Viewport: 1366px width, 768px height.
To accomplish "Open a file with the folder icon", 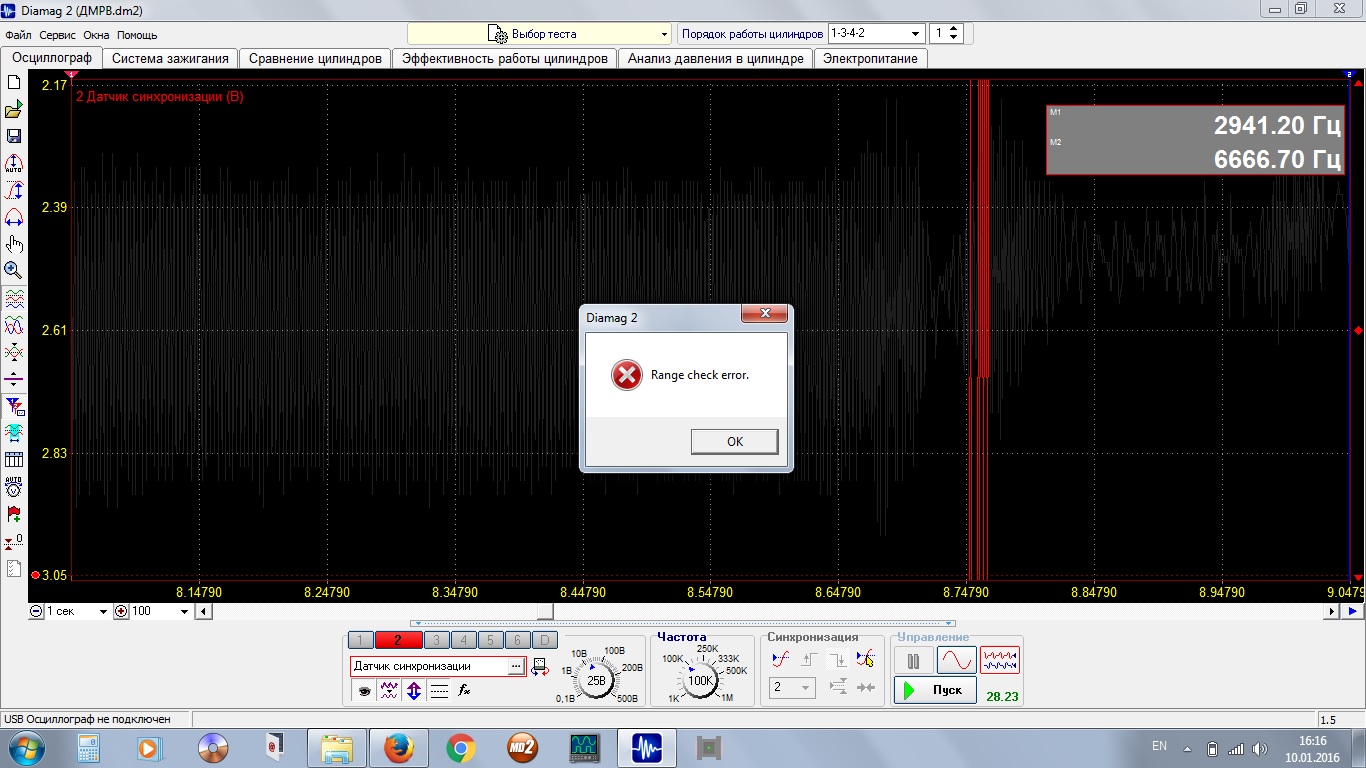I will pyautogui.click(x=14, y=110).
